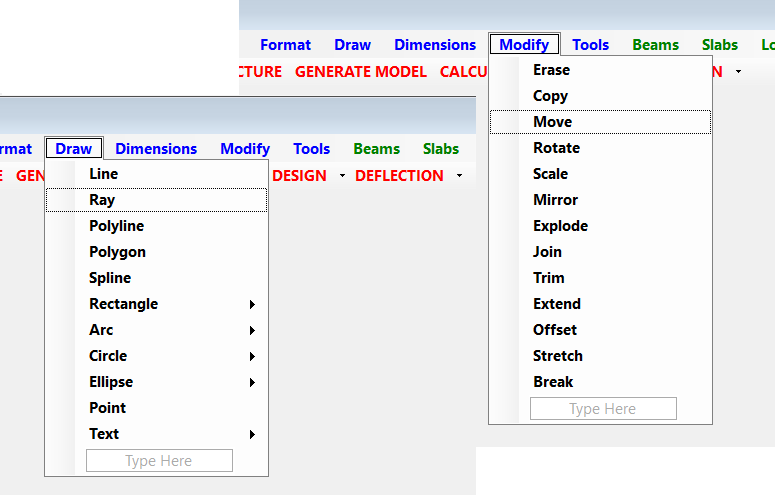Click Rectangle entry in the Draw menu
This screenshot has height=495, width=775.
click(x=156, y=304)
